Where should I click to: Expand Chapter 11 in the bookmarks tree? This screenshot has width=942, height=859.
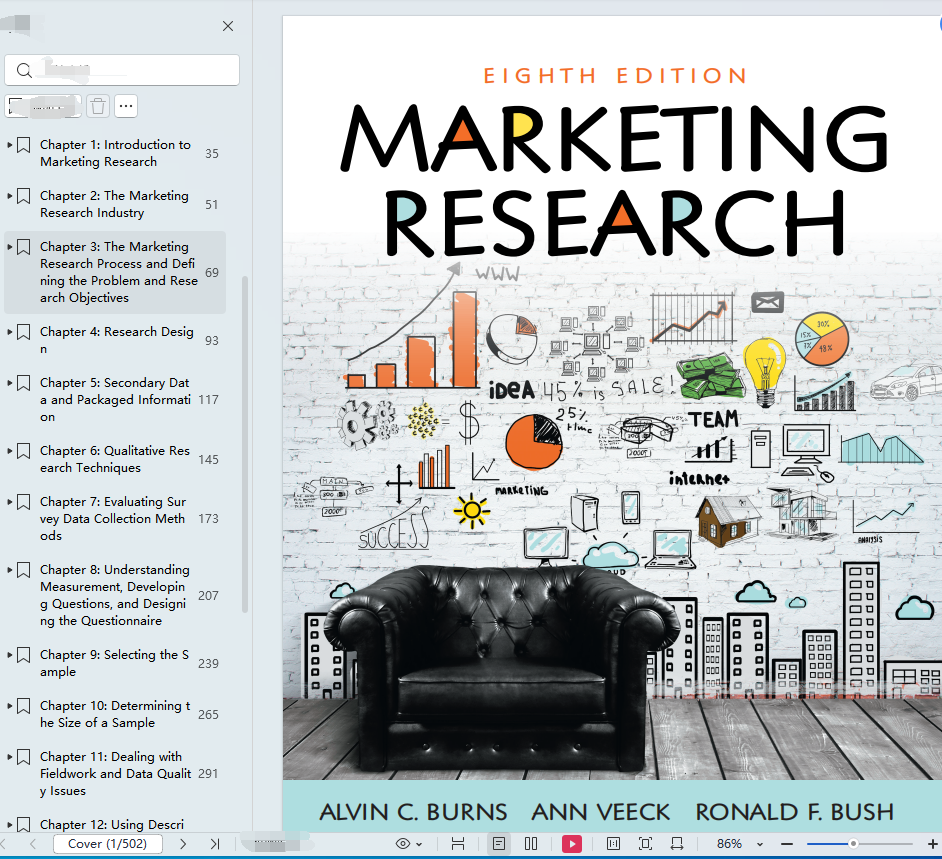(10, 757)
